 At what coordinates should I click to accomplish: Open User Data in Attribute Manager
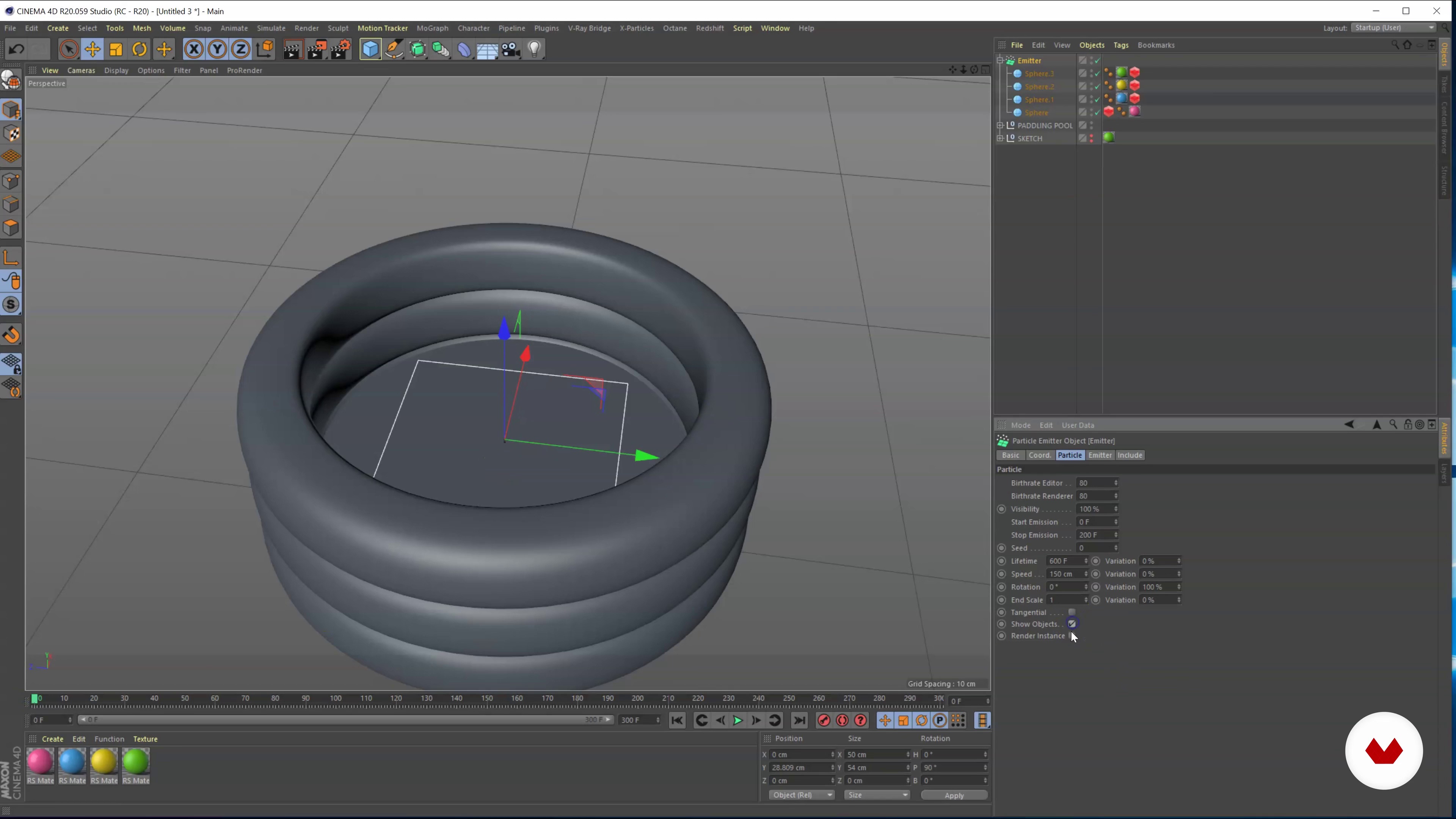(x=1077, y=425)
